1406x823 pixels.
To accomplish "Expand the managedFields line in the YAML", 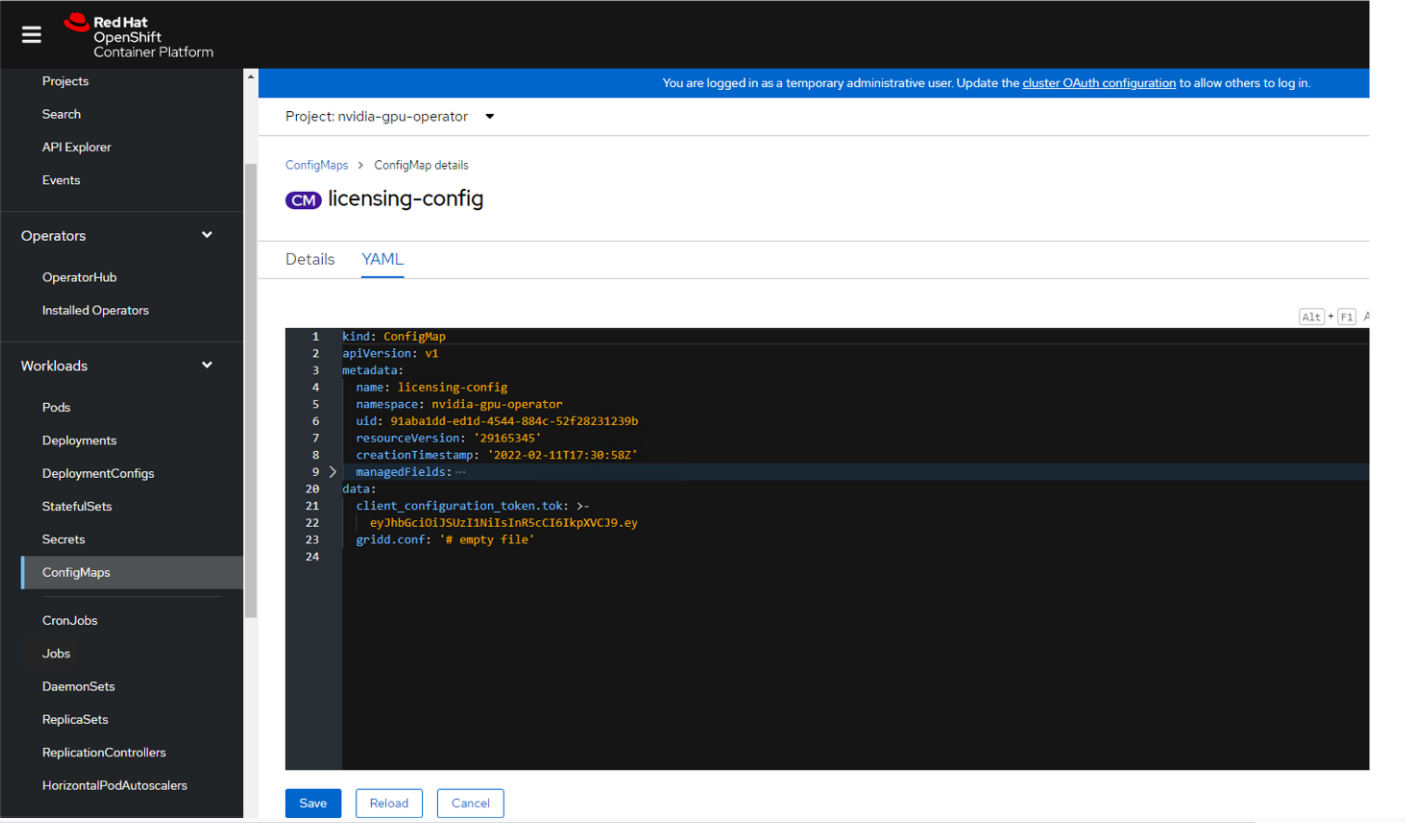I will [333, 471].
